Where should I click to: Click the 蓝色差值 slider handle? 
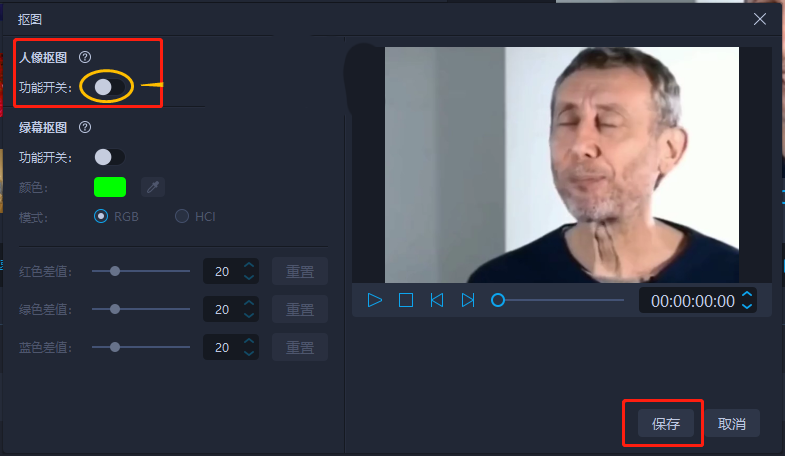[115, 347]
